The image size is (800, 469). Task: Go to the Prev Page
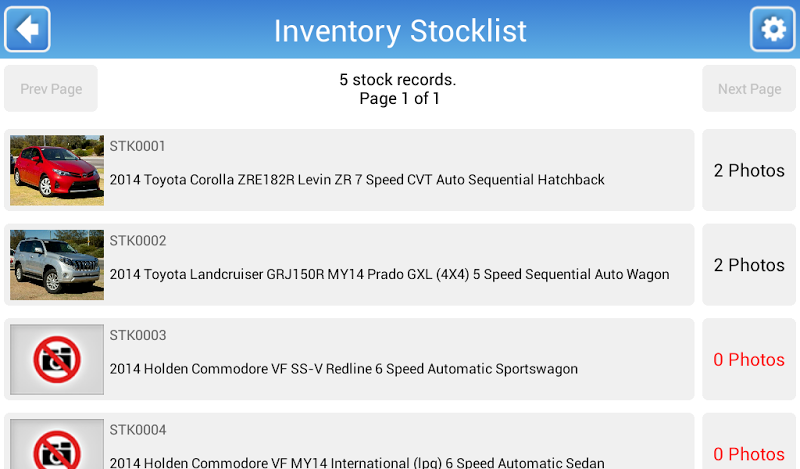click(51, 89)
